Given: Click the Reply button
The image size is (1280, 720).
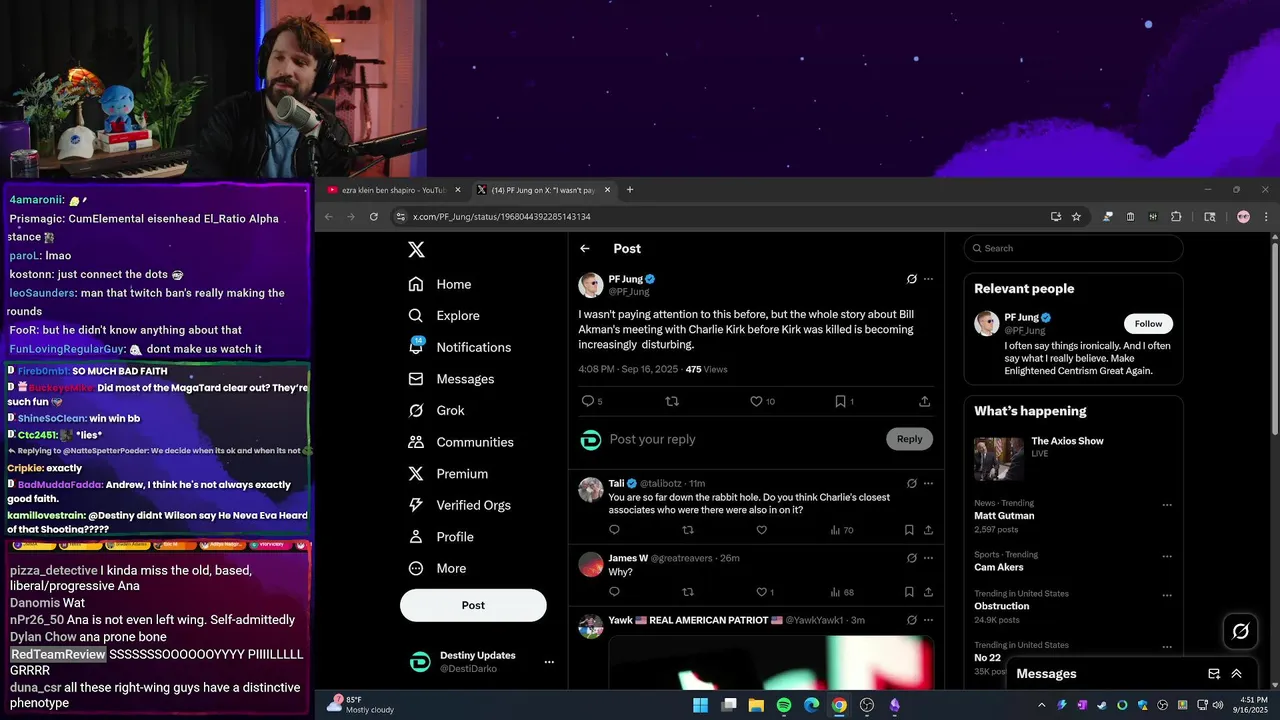Looking at the screenshot, I should pos(909,439).
